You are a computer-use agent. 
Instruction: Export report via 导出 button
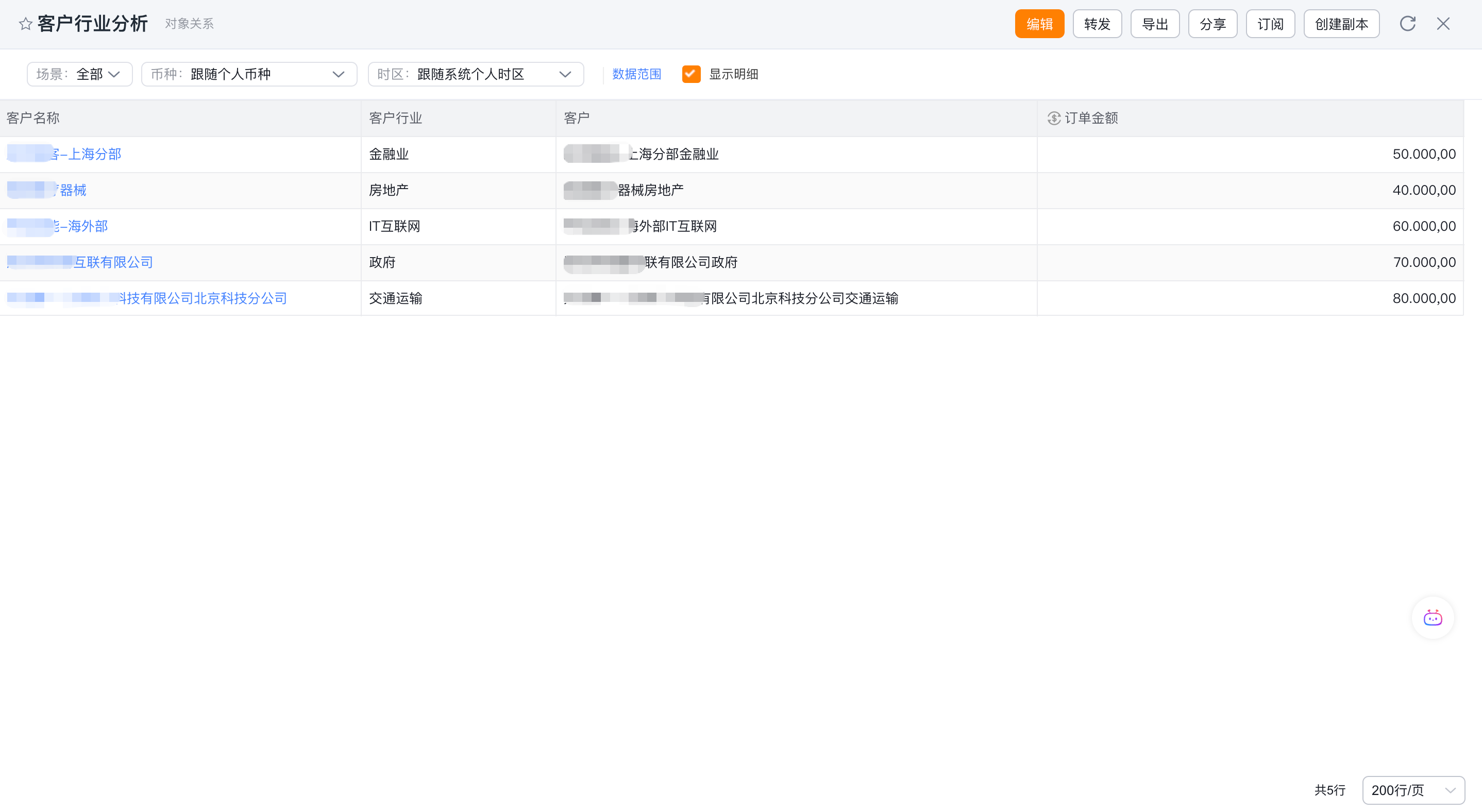(x=1155, y=24)
